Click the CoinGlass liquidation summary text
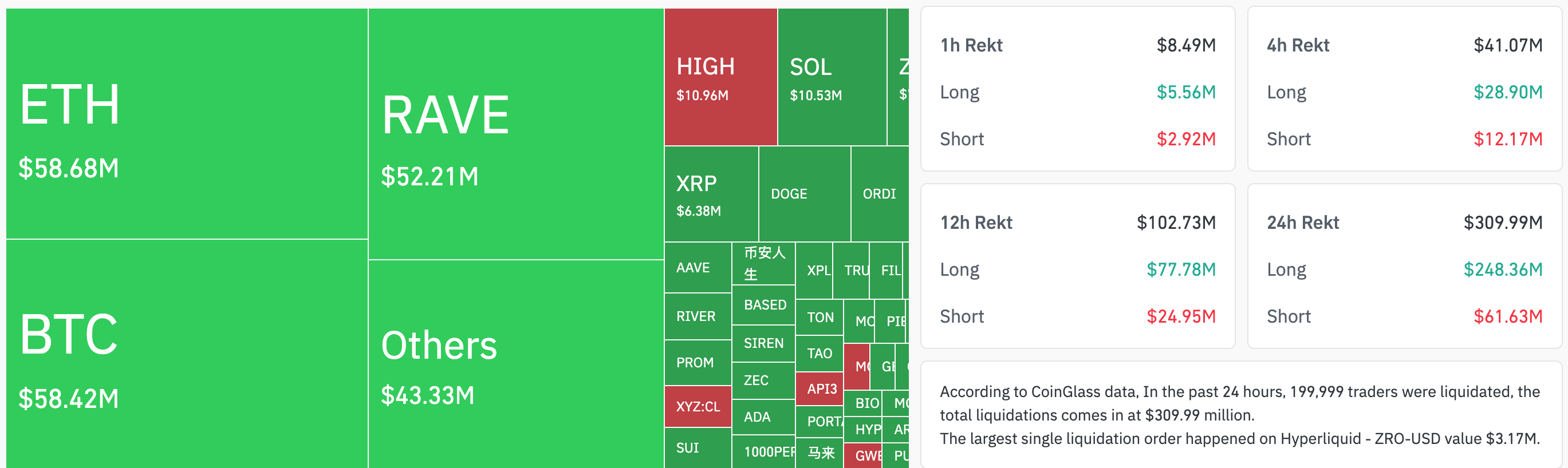Viewport: 1568px width, 468px height. click(1239, 415)
